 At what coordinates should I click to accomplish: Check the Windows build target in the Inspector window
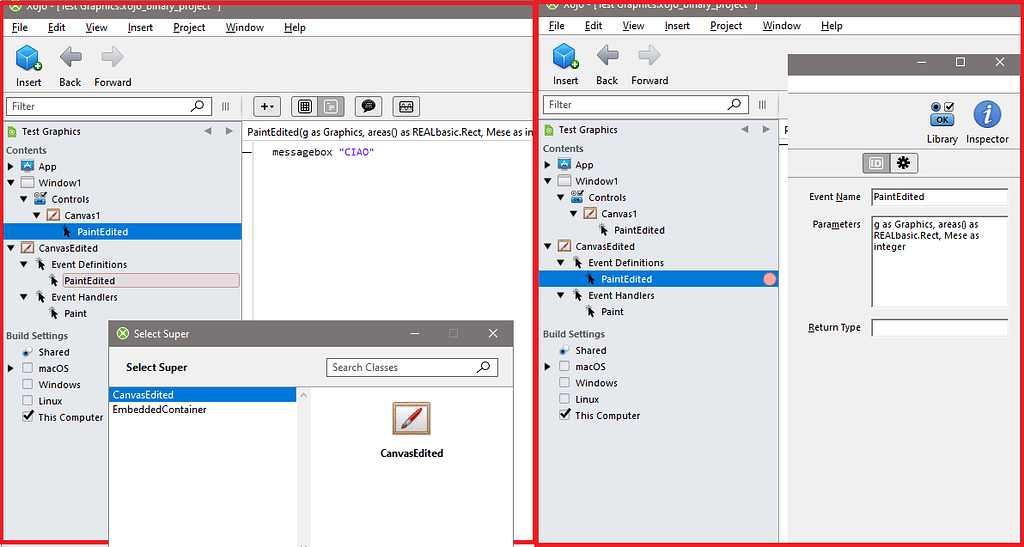coord(564,383)
